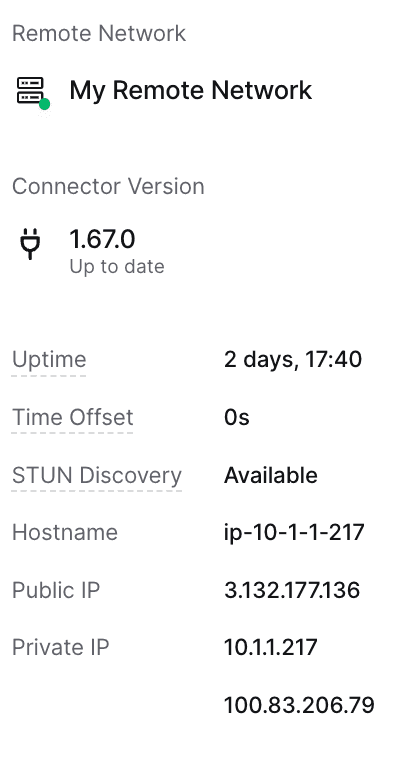Select private IP 10.1.1.217
The width and height of the screenshot is (418, 768).
point(270,647)
